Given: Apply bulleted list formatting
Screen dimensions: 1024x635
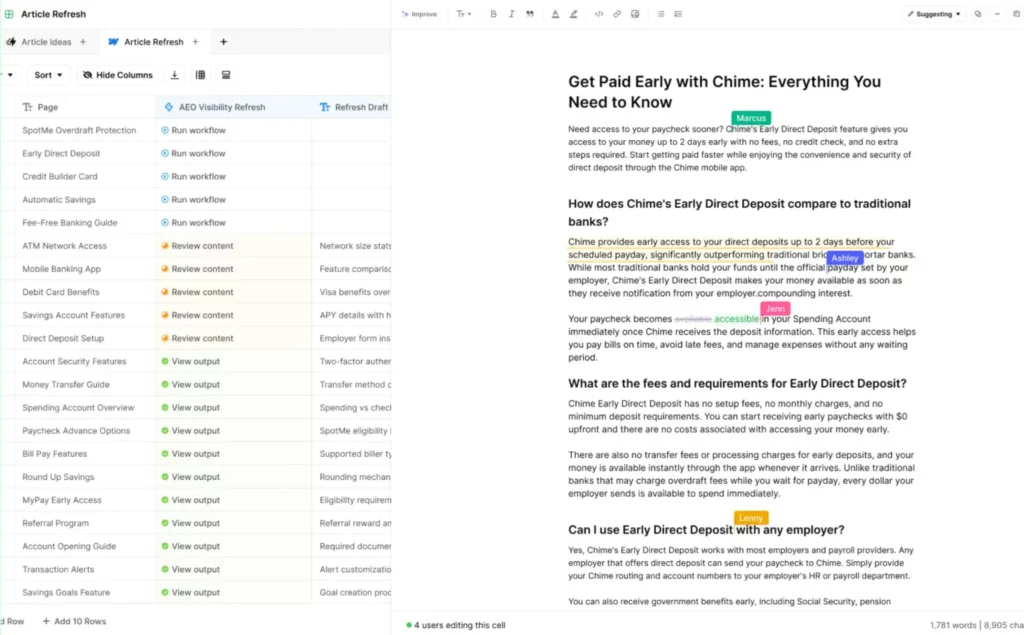Looking at the screenshot, I should [x=660, y=14].
